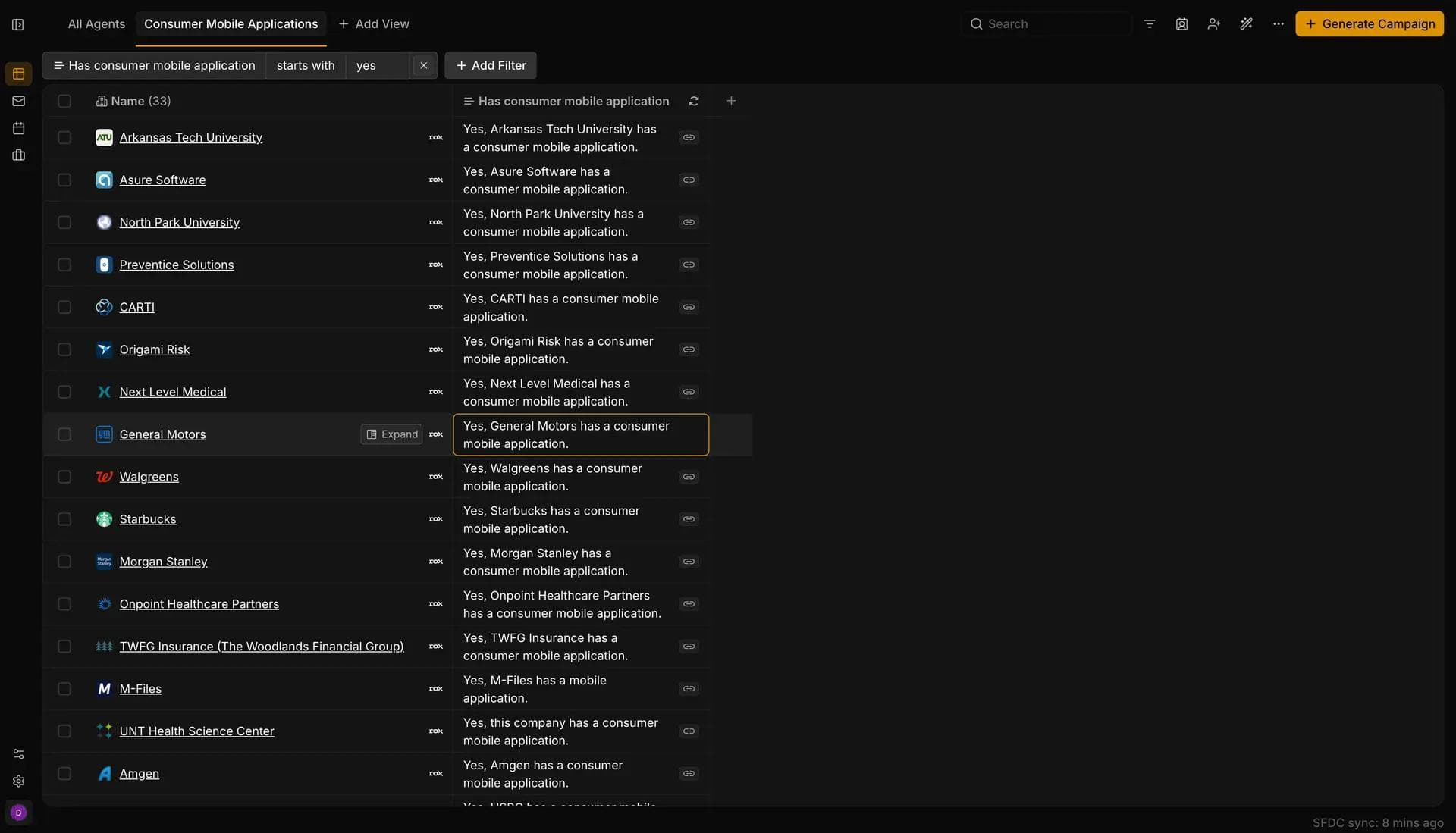The width and height of the screenshot is (1456, 833).
Task: Expand the General Motors row
Action: (391, 434)
